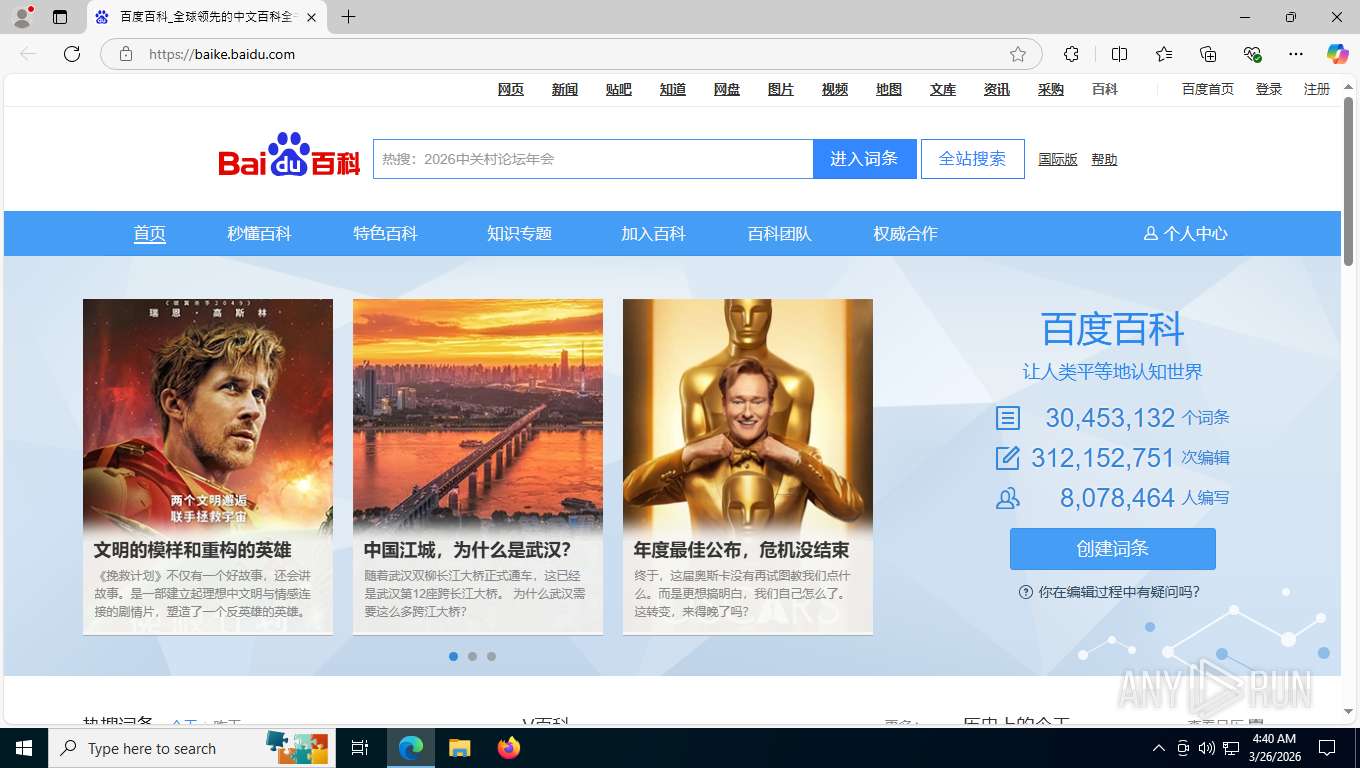Screen dimensions: 1360x768
Task: Open the 国际版 link
Action: pyautogui.click(x=1058, y=160)
